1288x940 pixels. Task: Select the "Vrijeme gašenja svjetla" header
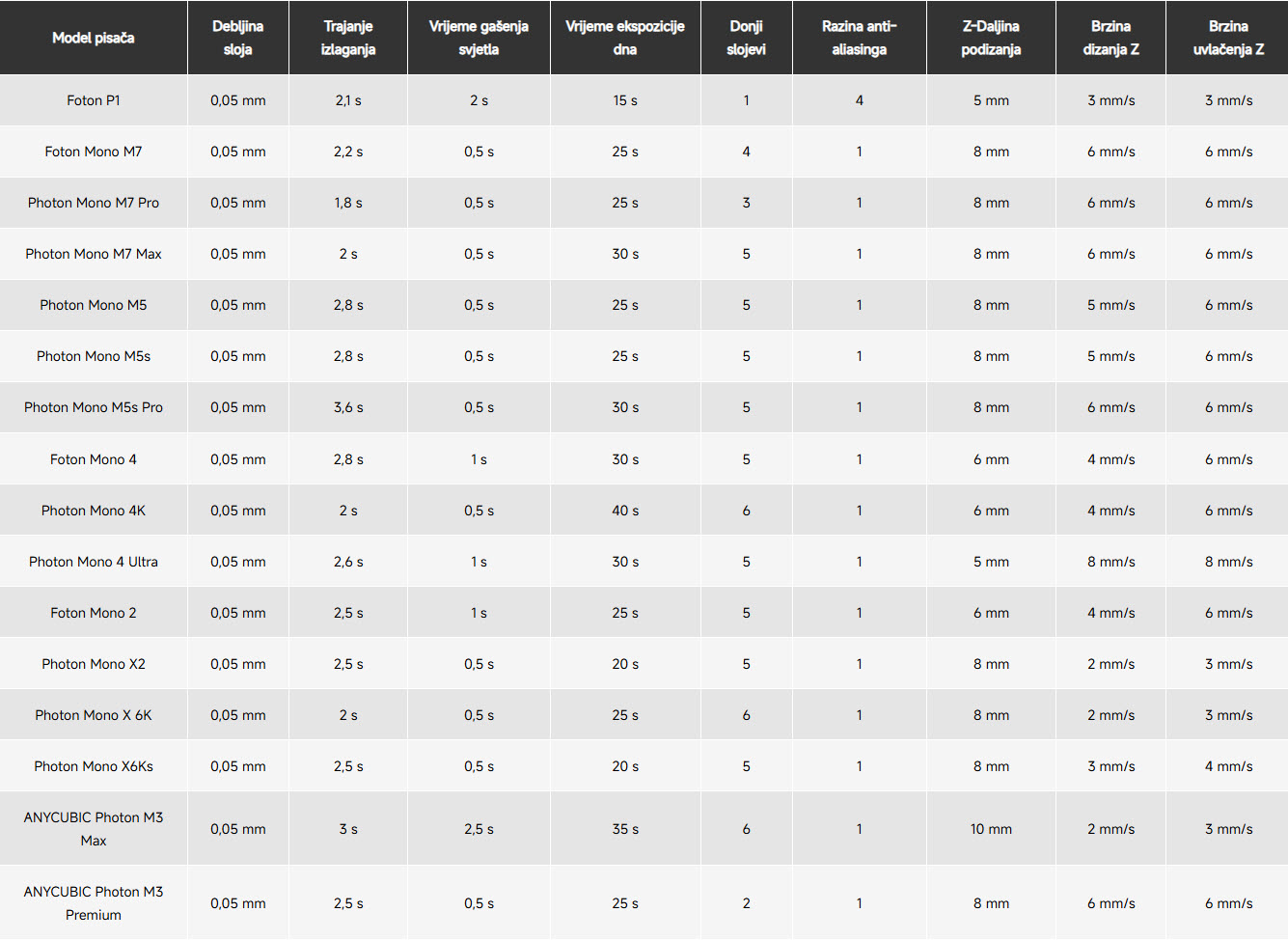coord(479,38)
